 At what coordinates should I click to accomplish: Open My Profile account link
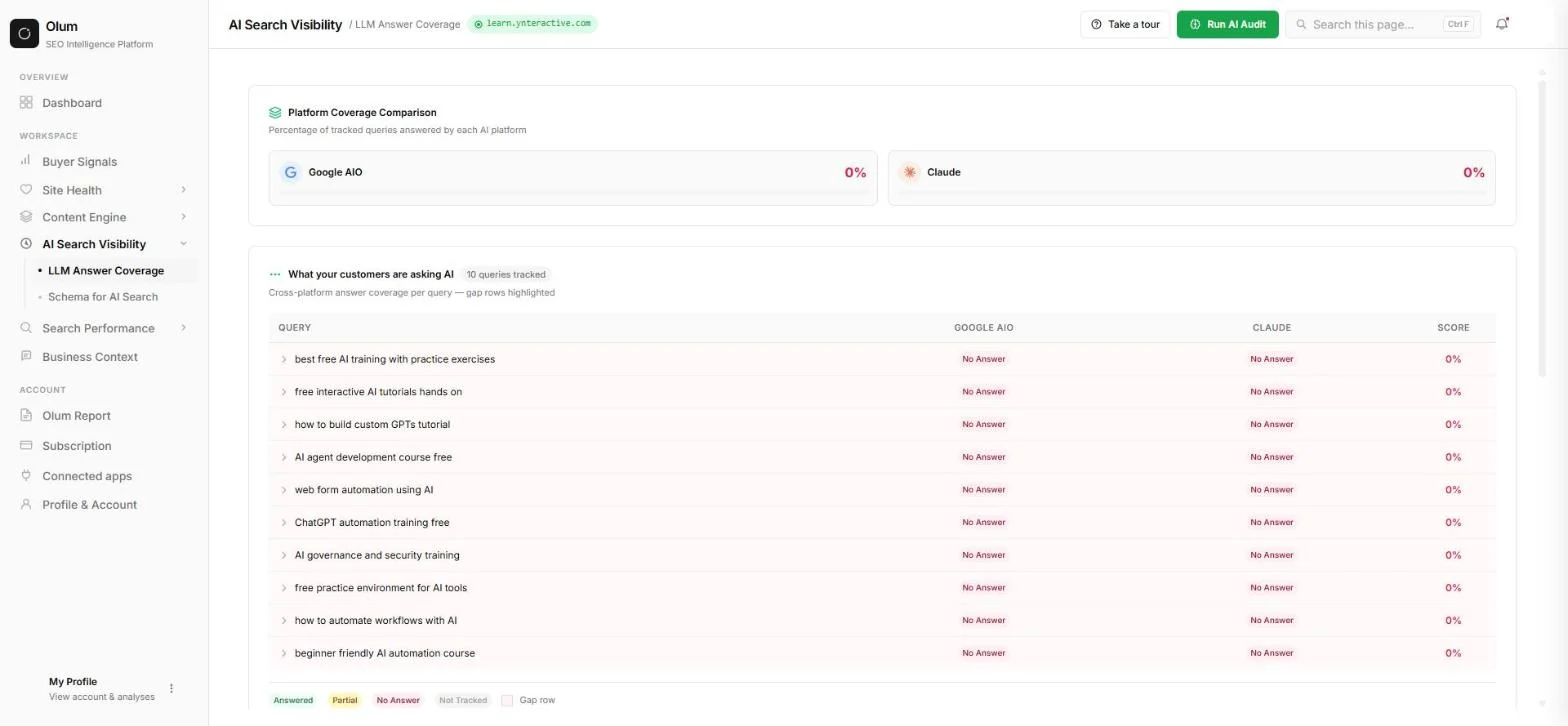pyautogui.click(x=101, y=689)
